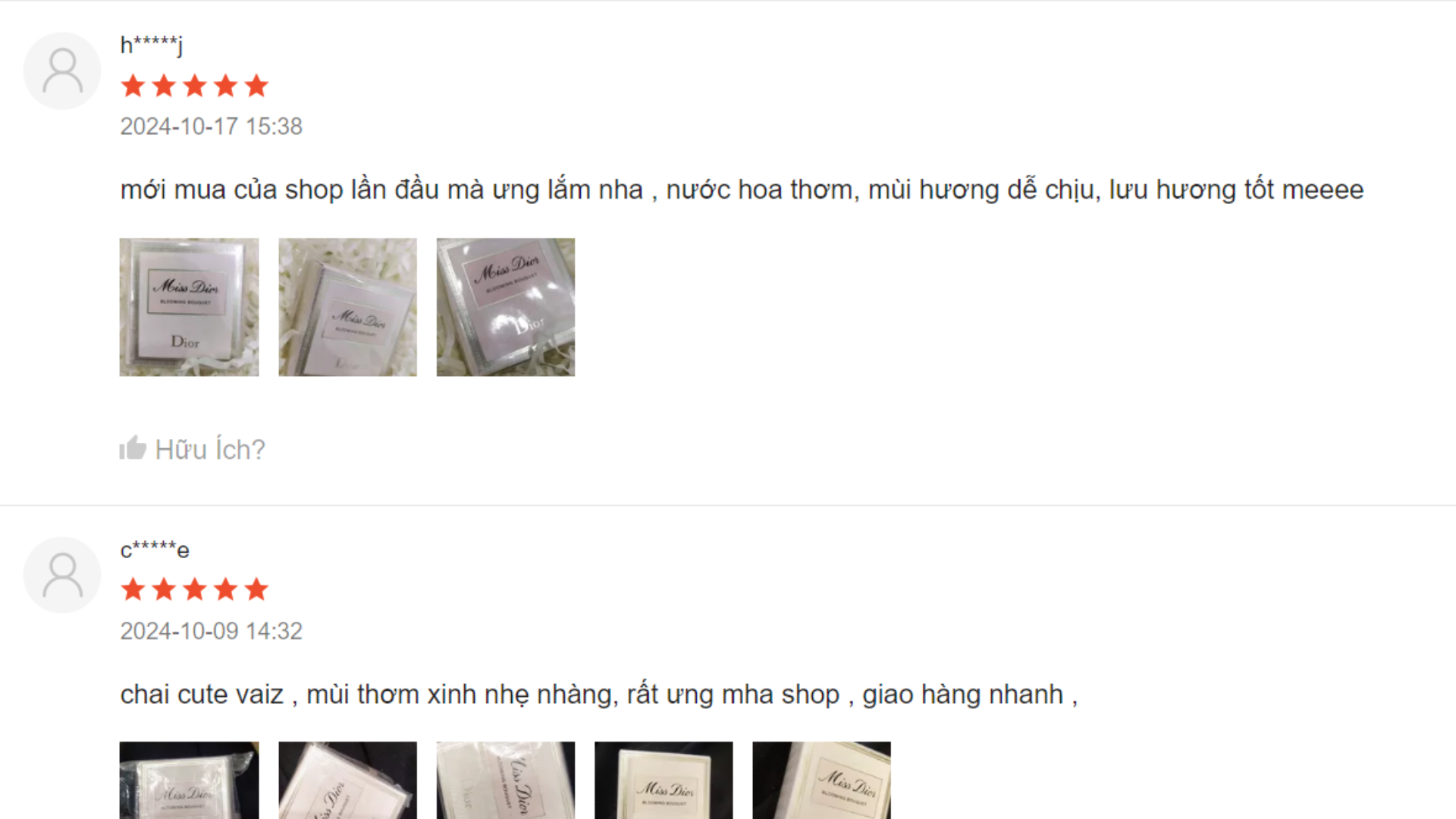Click the thumbs-up Hữu Ích icon
The width and height of the screenshot is (1456, 819).
[133, 448]
